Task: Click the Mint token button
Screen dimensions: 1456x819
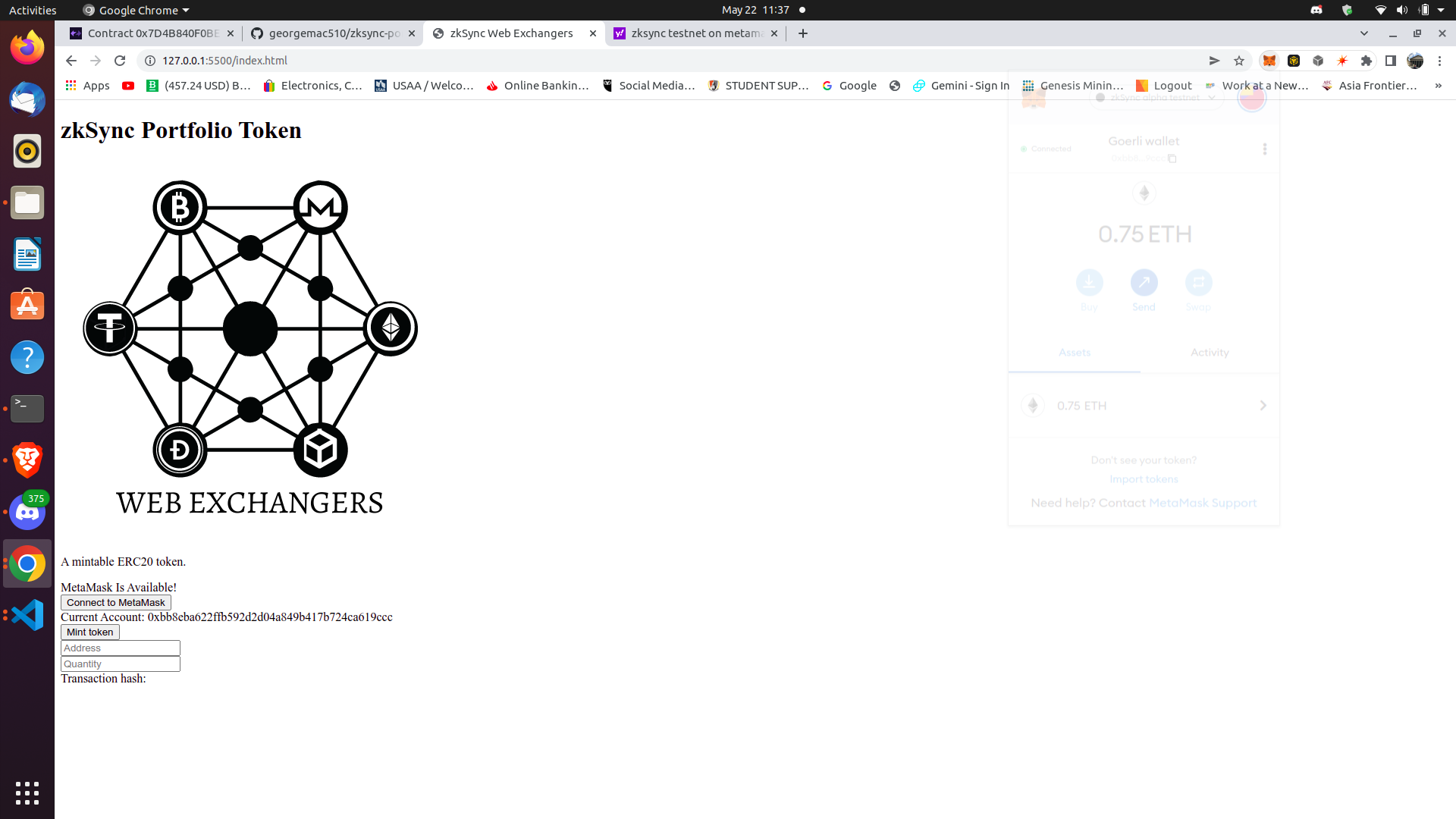Action: 90,632
